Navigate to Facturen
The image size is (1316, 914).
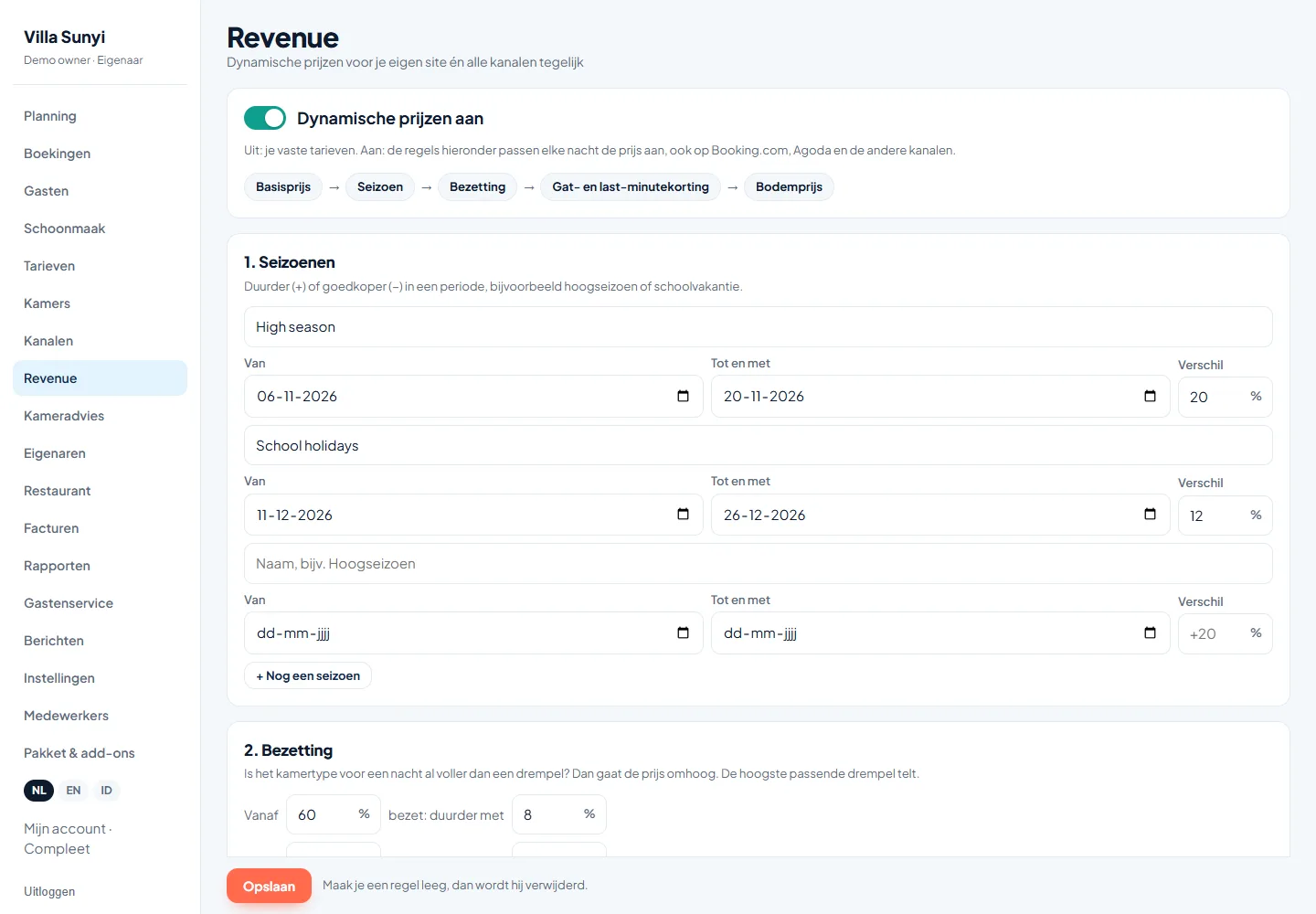100,528
